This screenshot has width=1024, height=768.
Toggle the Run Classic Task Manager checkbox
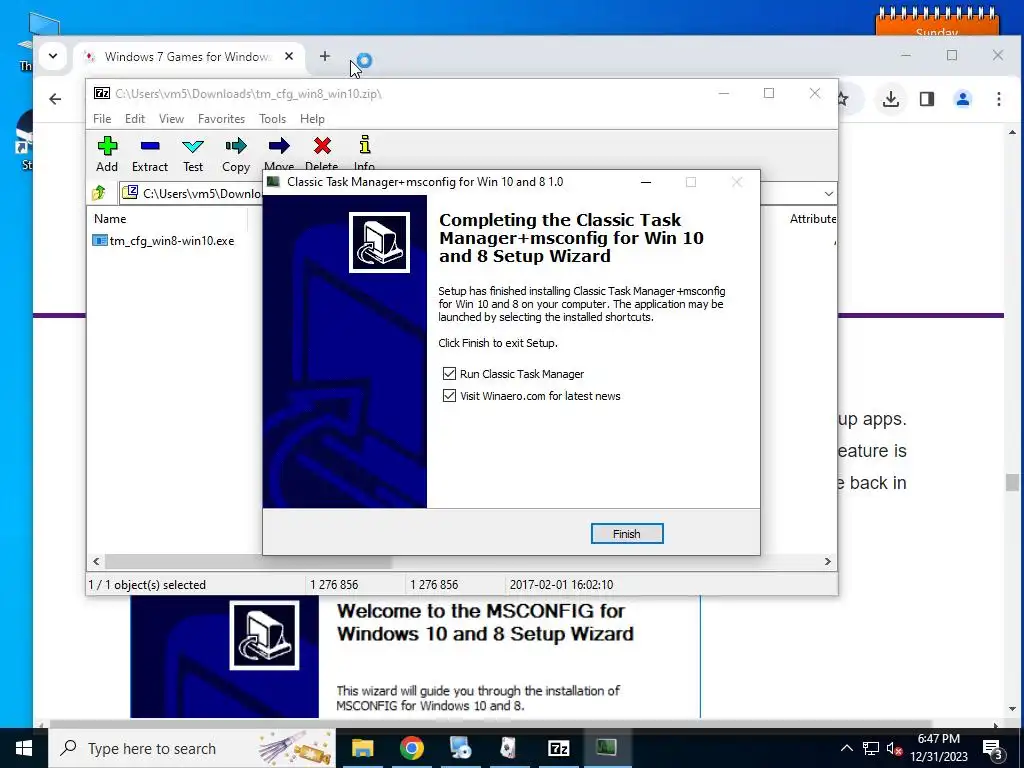coord(449,374)
